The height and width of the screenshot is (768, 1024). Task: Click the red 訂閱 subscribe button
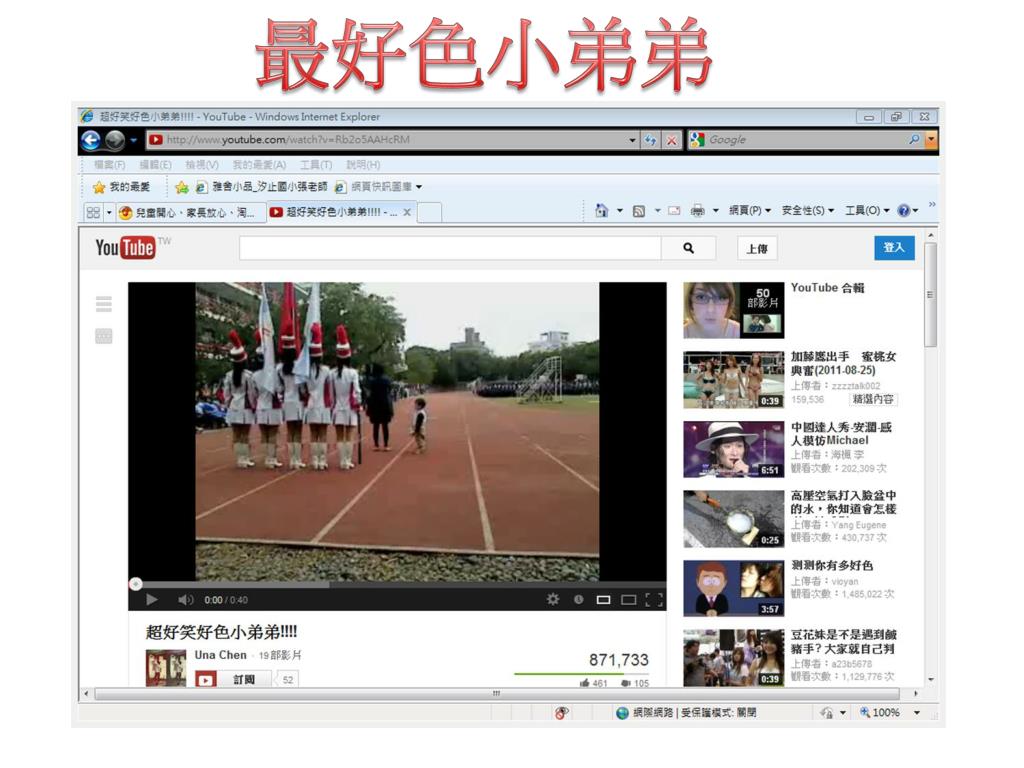coord(234,679)
